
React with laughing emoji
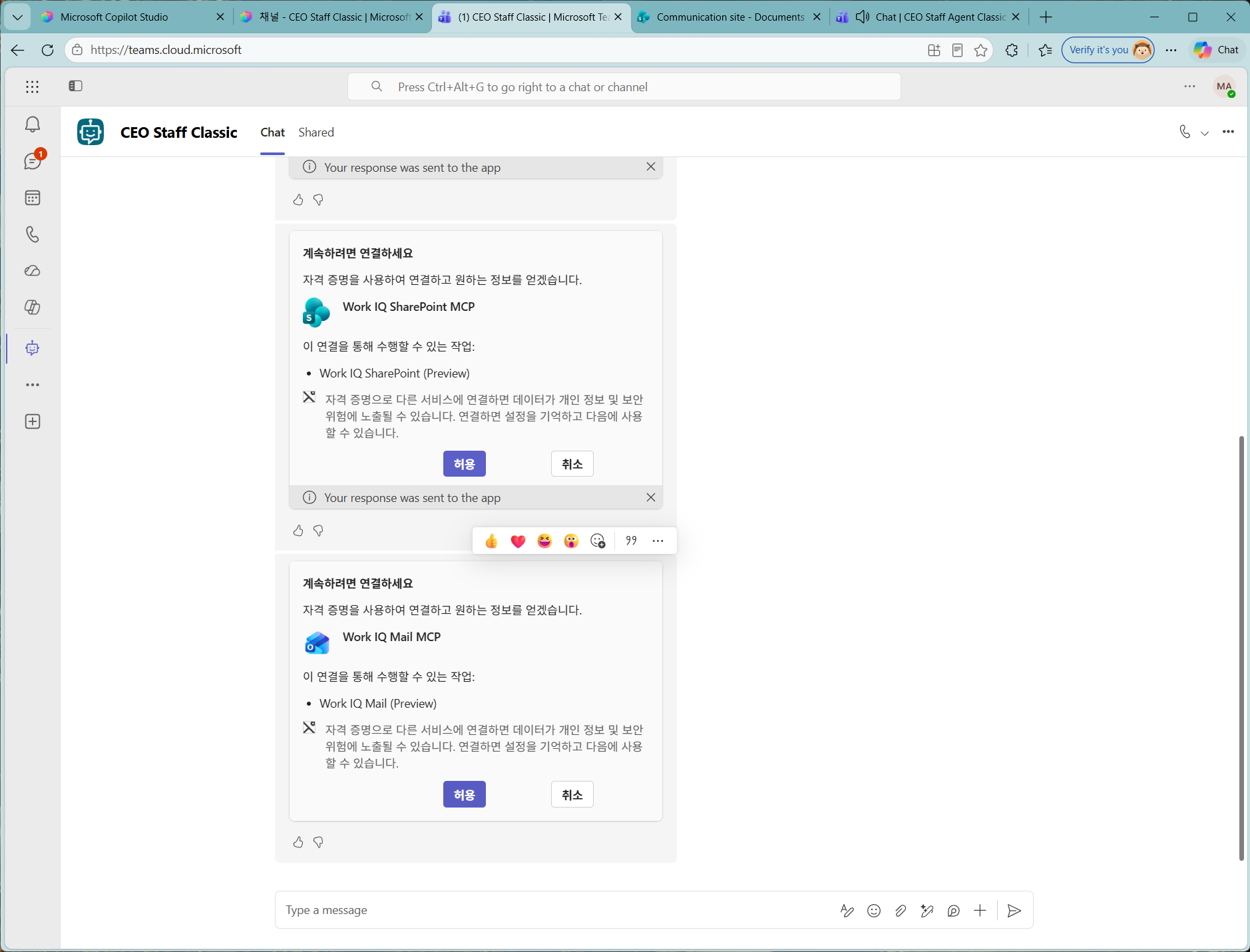pos(544,541)
